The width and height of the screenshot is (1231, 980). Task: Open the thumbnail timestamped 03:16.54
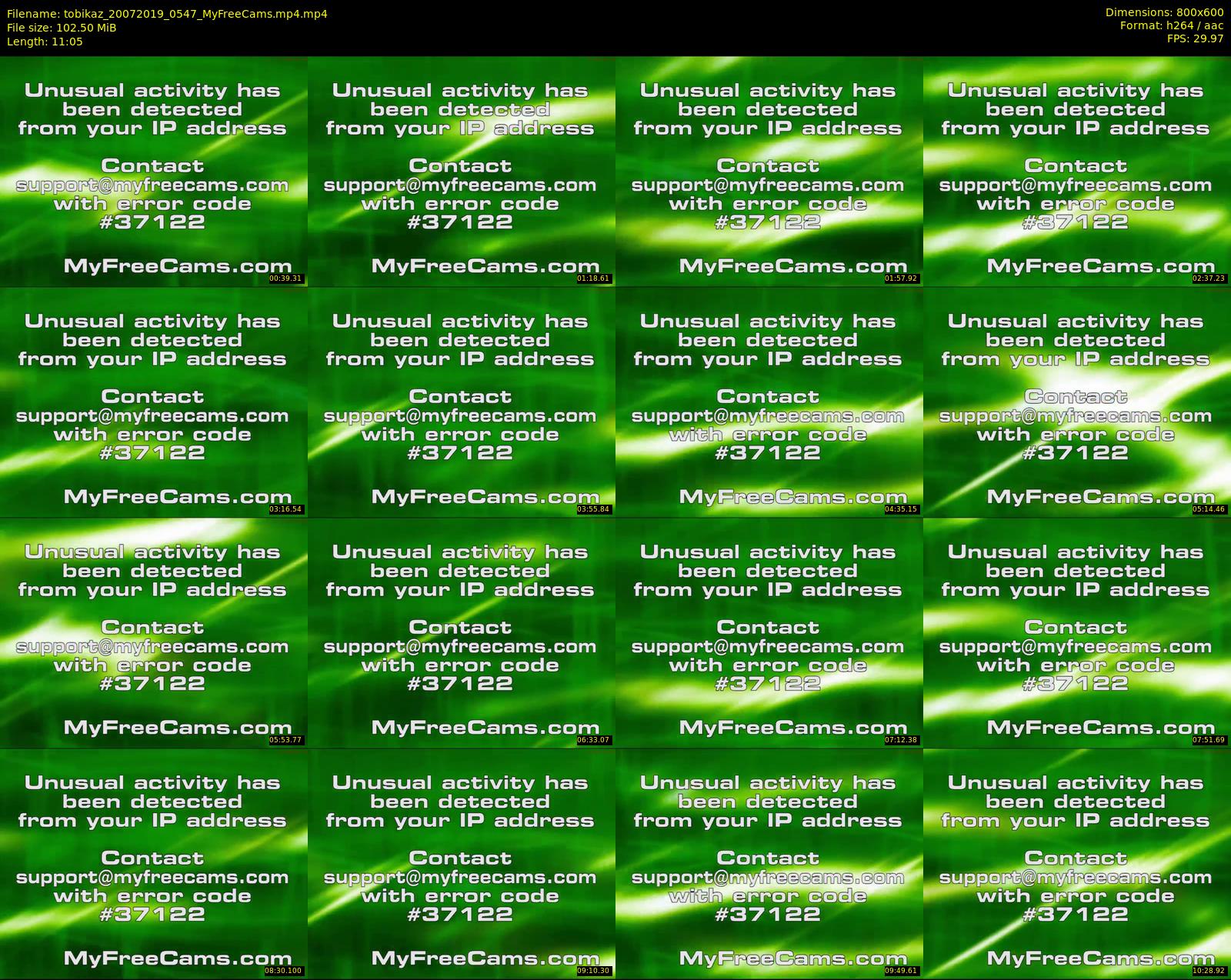(x=154, y=402)
